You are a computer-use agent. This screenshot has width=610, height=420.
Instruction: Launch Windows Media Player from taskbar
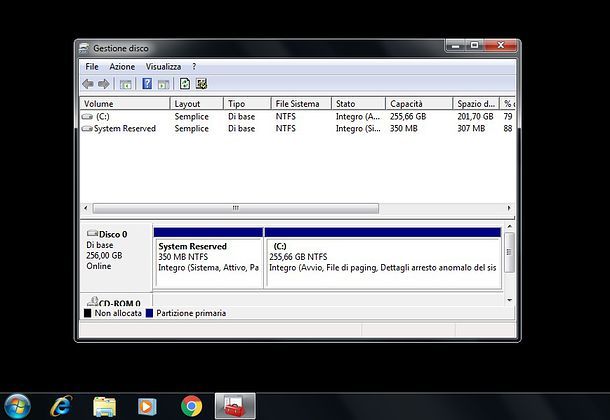pos(147,407)
